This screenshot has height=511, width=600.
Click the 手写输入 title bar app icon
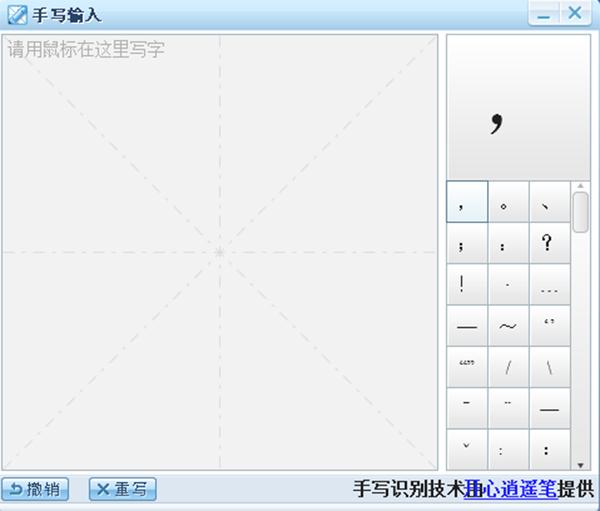(17, 15)
